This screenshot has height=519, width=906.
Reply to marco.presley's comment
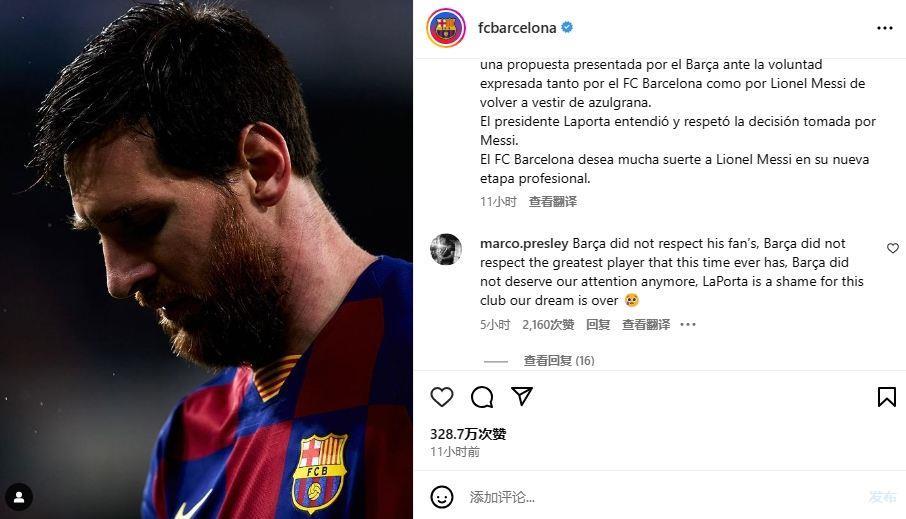(598, 325)
